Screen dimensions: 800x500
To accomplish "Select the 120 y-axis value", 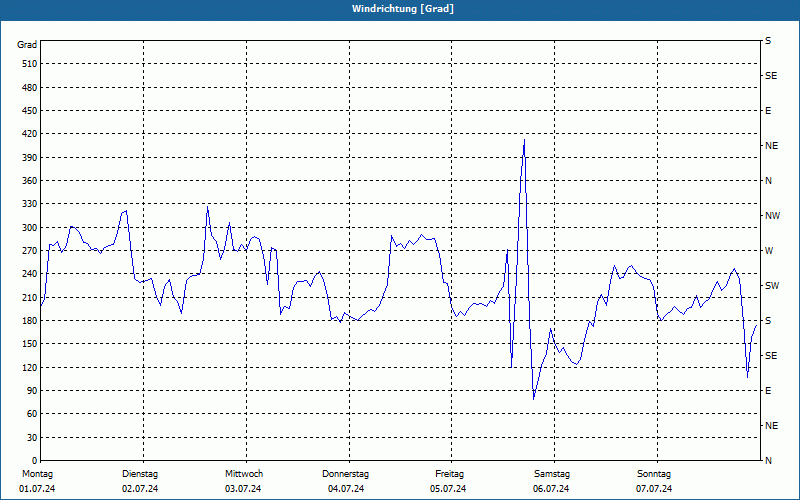I will (30, 367).
